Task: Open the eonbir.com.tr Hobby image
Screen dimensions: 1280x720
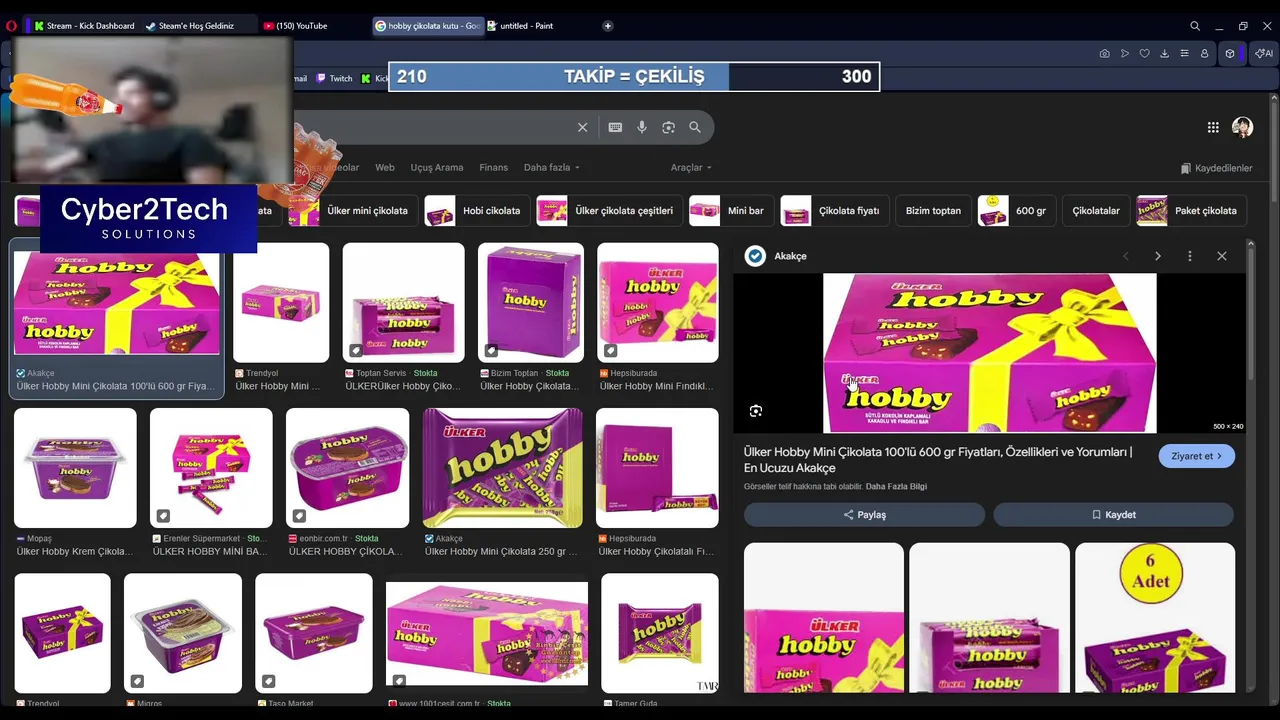Action: [x=348, y=468]
